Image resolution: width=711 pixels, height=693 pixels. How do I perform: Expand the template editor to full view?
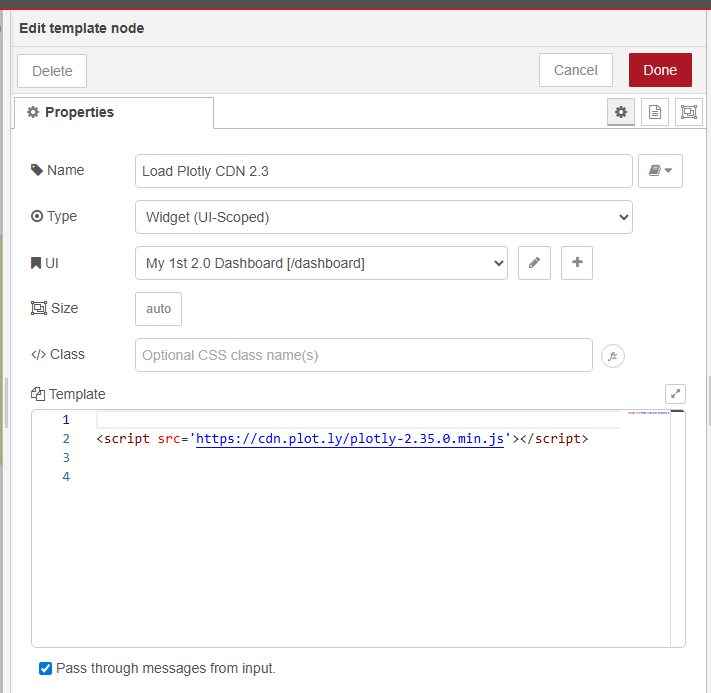(675, 394)
